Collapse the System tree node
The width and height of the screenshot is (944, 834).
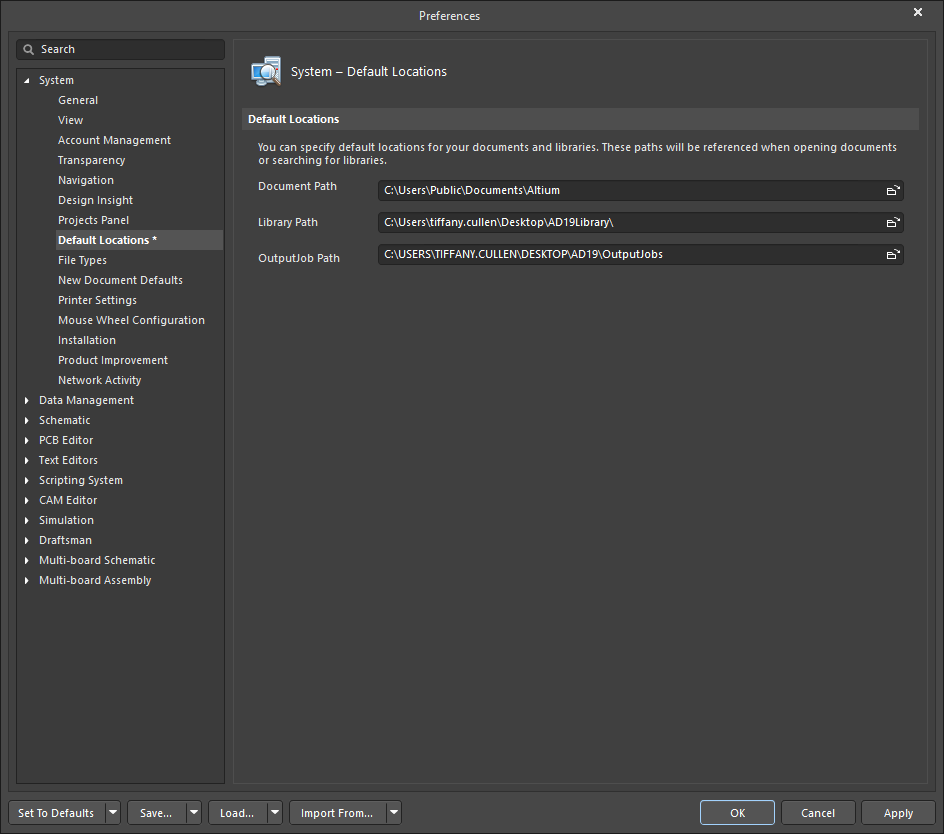(27, 80)
